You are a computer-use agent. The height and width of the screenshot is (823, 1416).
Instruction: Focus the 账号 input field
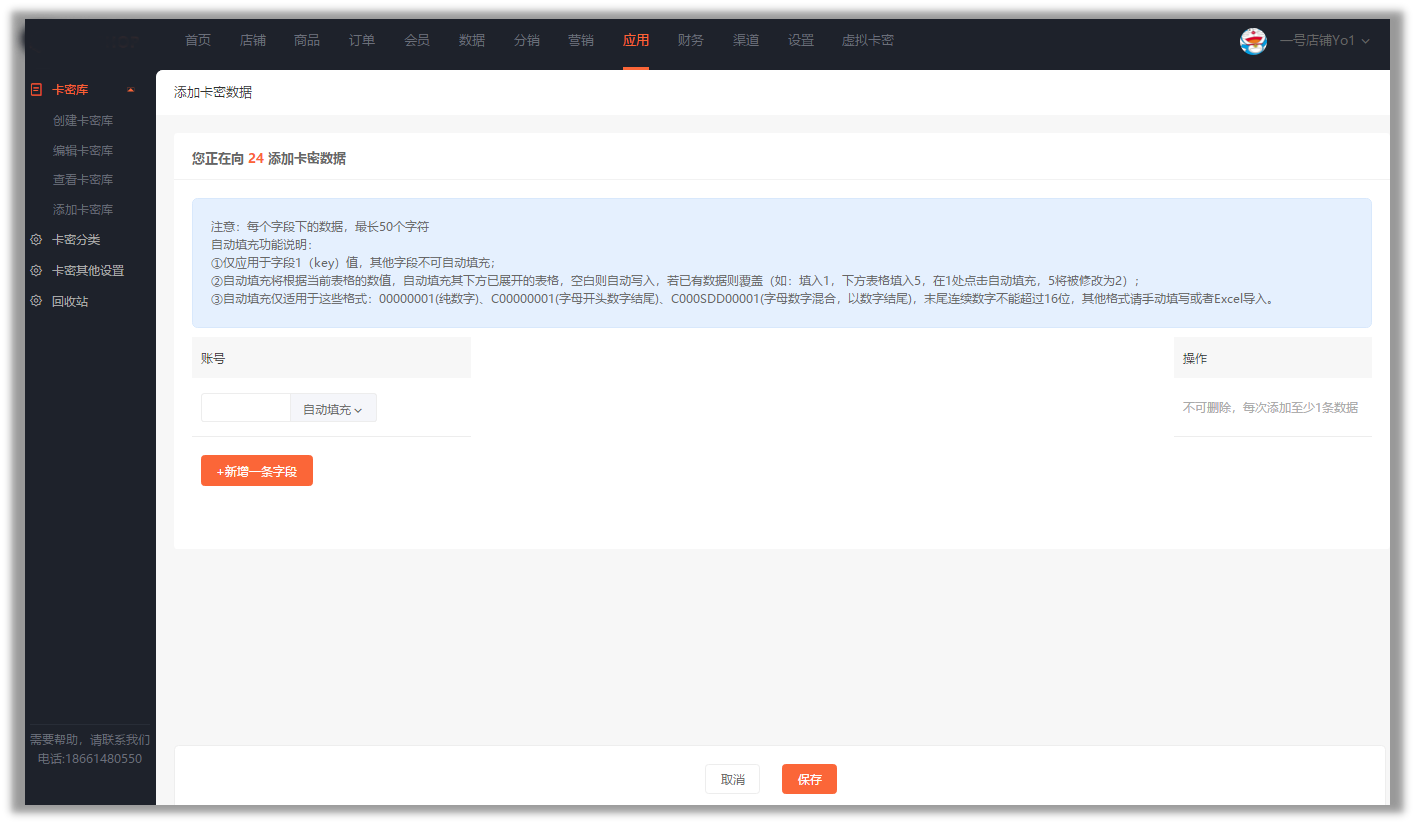pyautogui.click(x=246, y=408)
